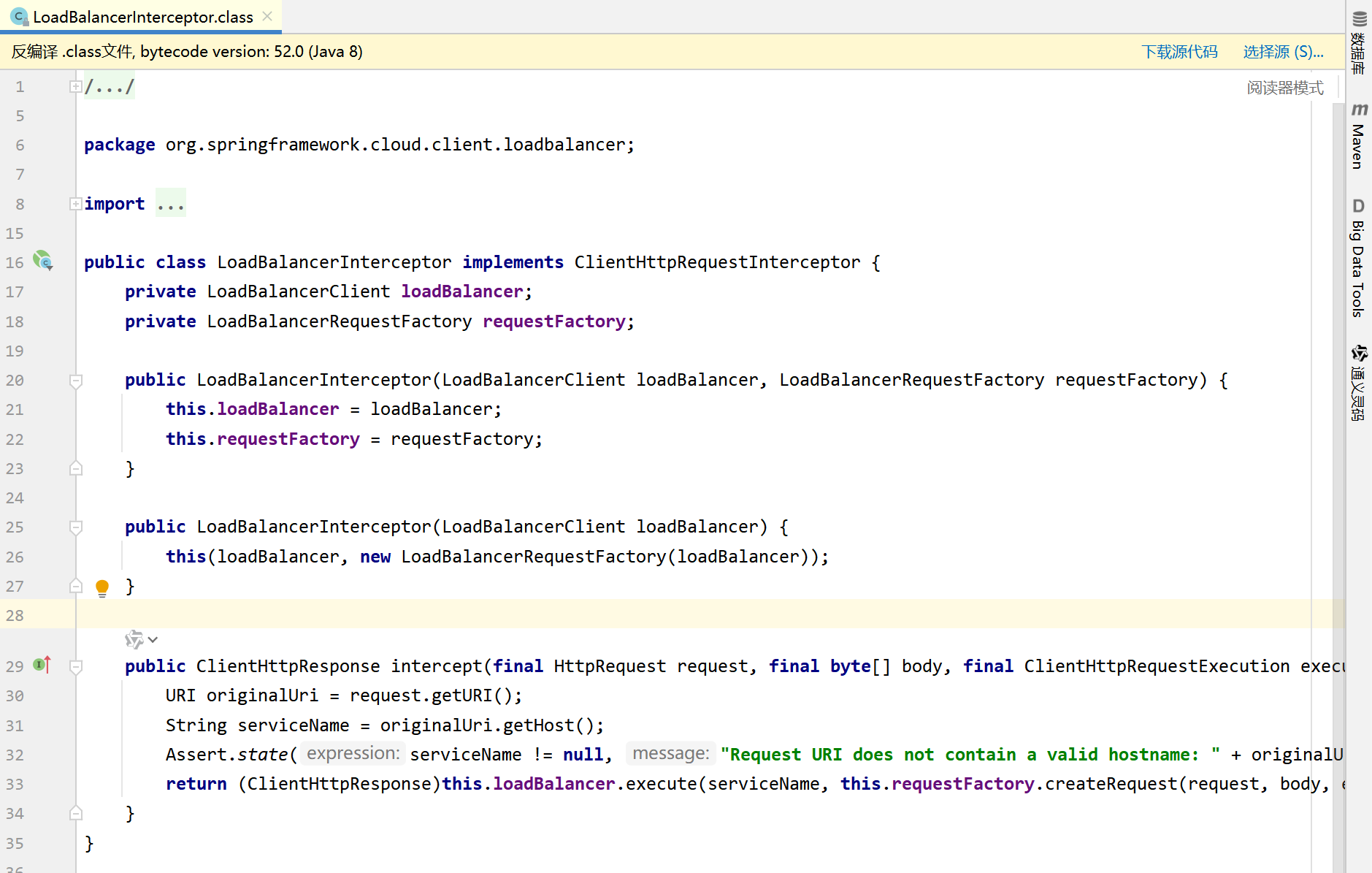This screenshot has height=873, width=1372.
Task: Click the fold end marker on line 34
Action: [x=75, y=813]
